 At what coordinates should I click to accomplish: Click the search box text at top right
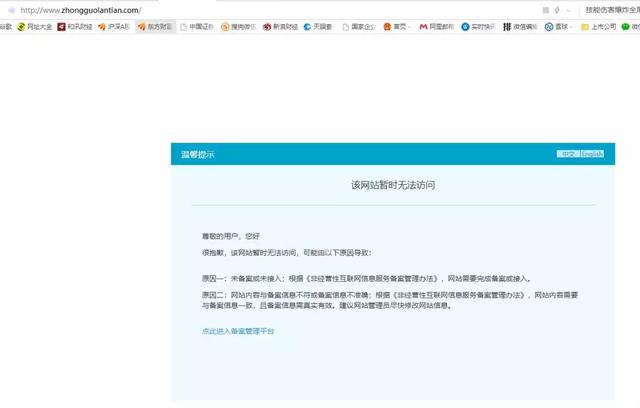click(612, 10)
